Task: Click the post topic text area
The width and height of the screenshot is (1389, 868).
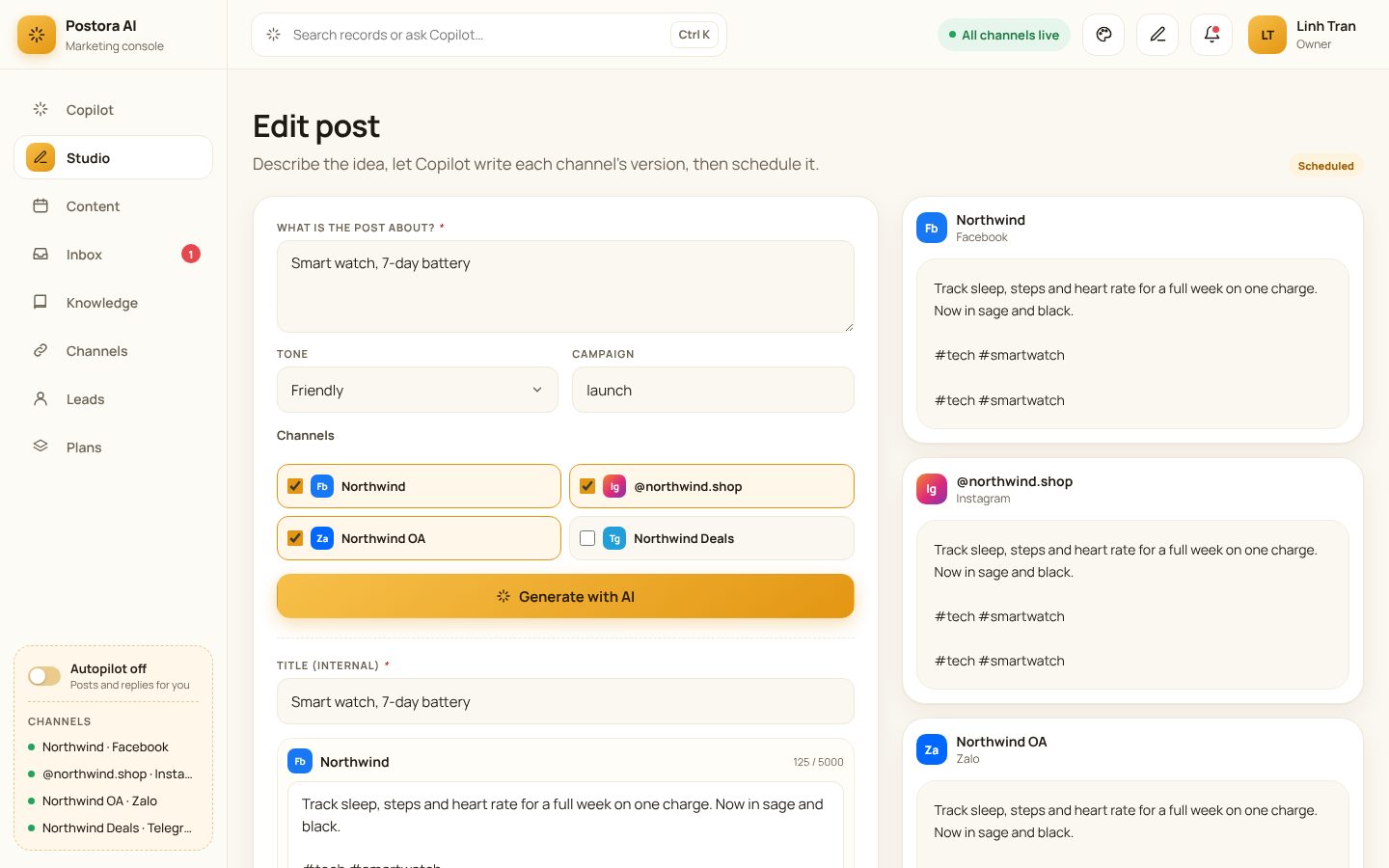Action: tap(565, 286)
